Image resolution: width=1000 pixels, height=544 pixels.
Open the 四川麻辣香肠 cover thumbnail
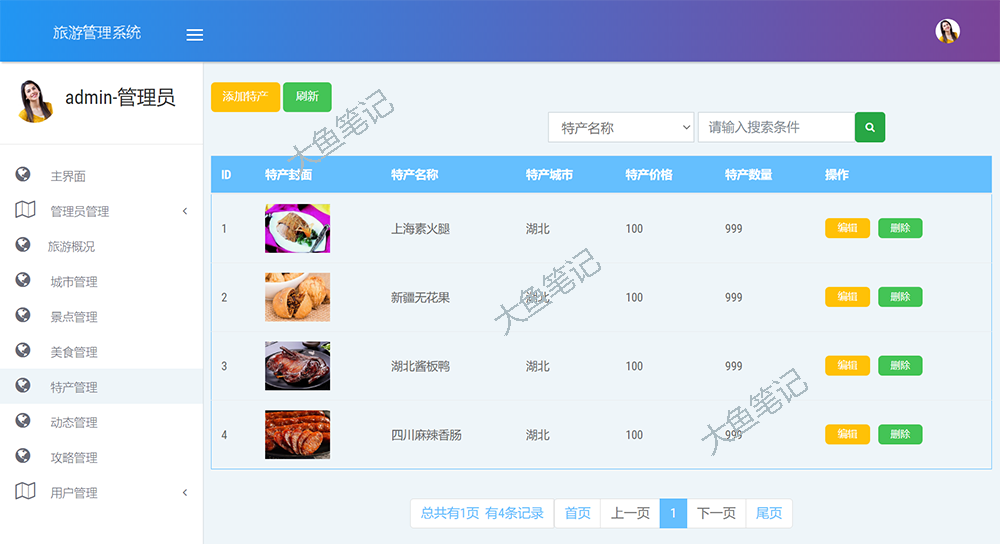point(298,435)
